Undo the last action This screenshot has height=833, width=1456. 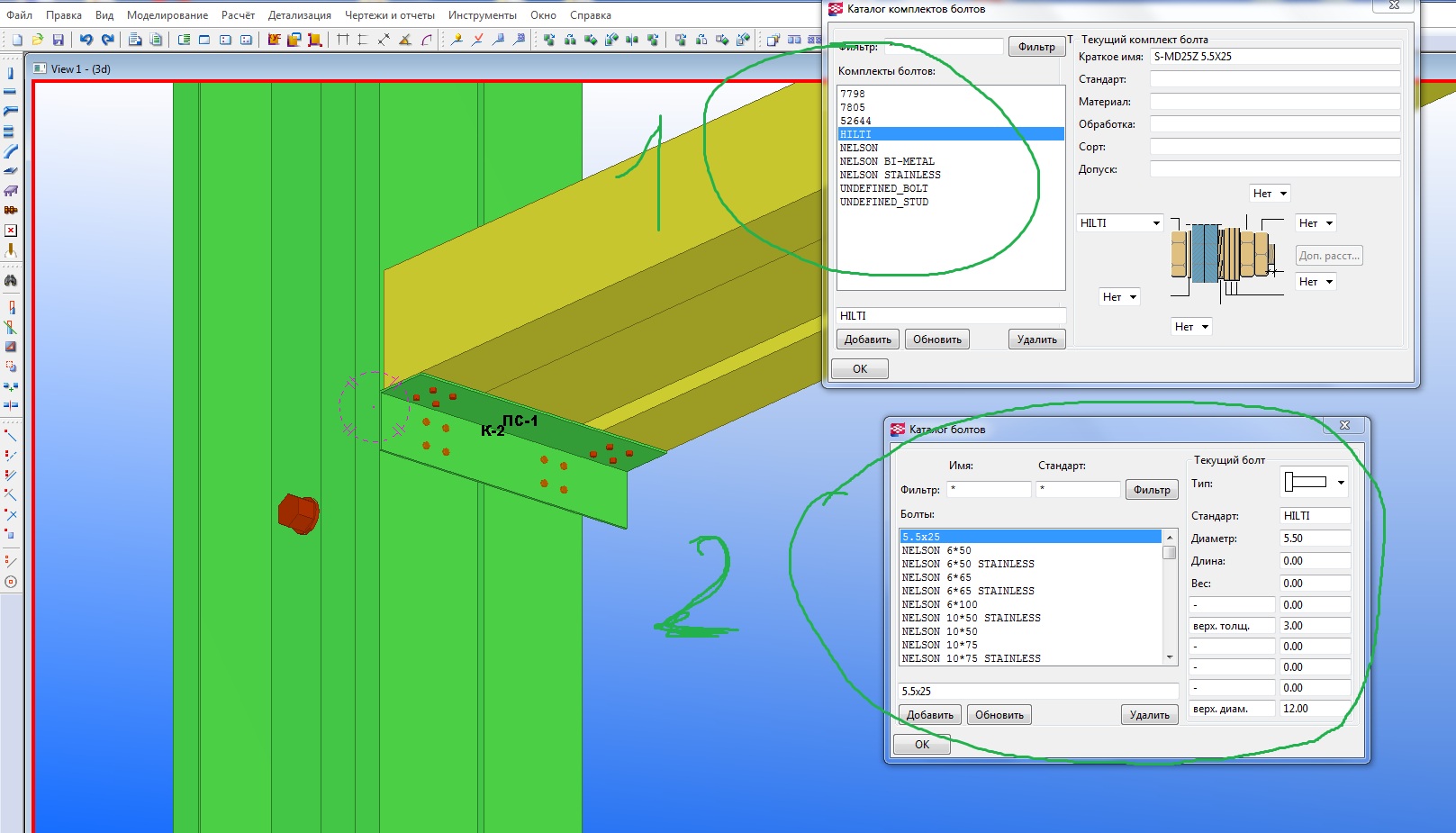(86, 40)
